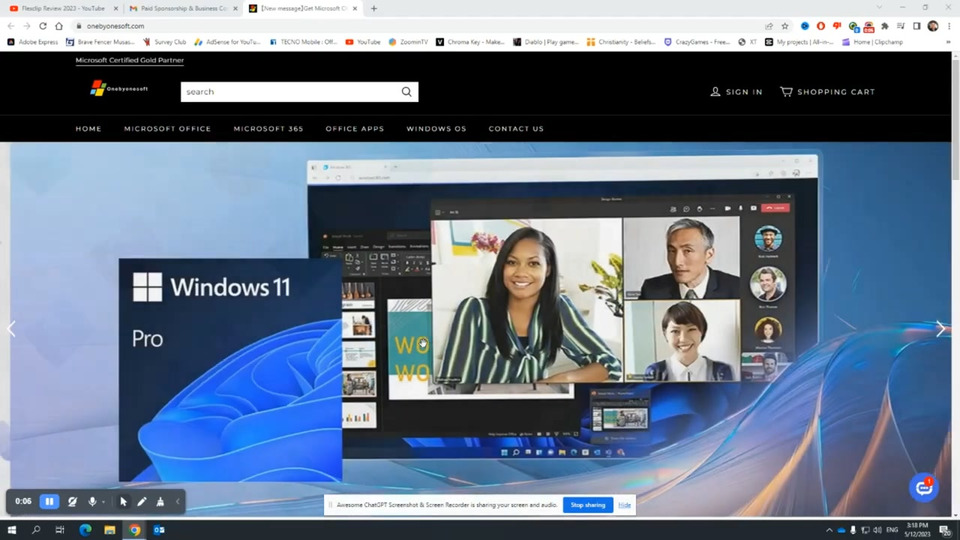The width and height of the screenshot is (960, 540).
Task: Bookmark this page with star icon
Action: [785, 26]
